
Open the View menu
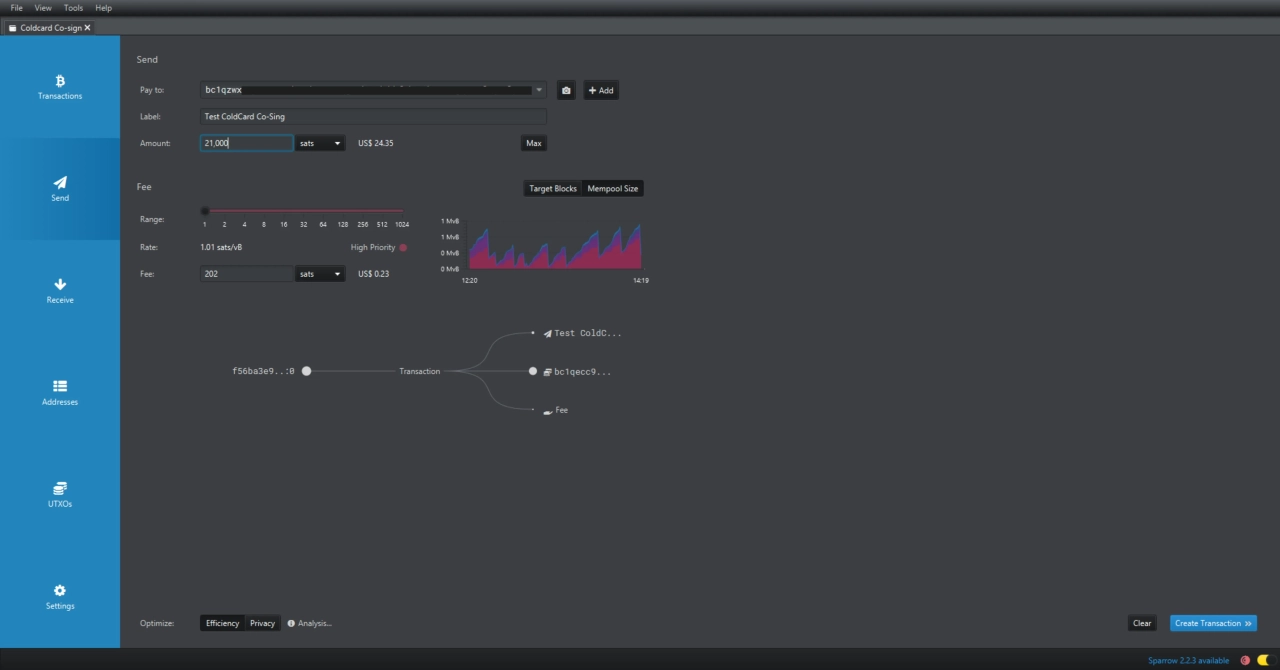43,8
